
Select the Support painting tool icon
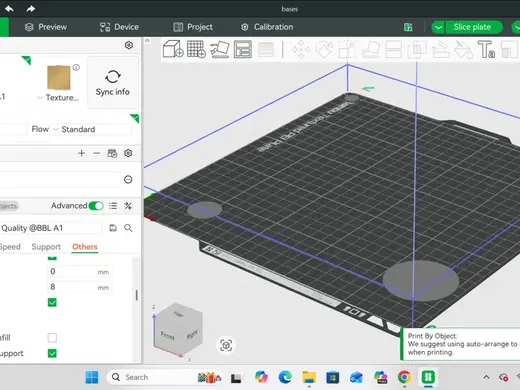(440, 50)
